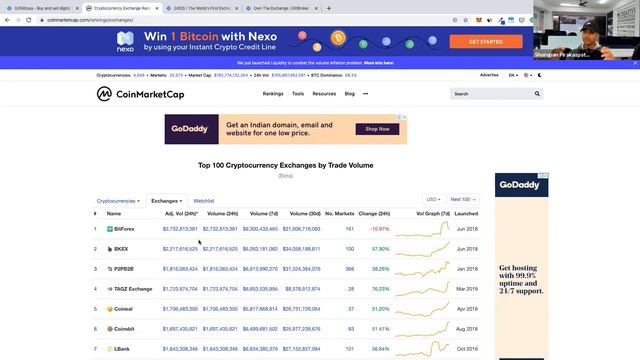Viewport: 640px width, 360px height.
Task: Open the EN language dropdown
Action: 513,75
